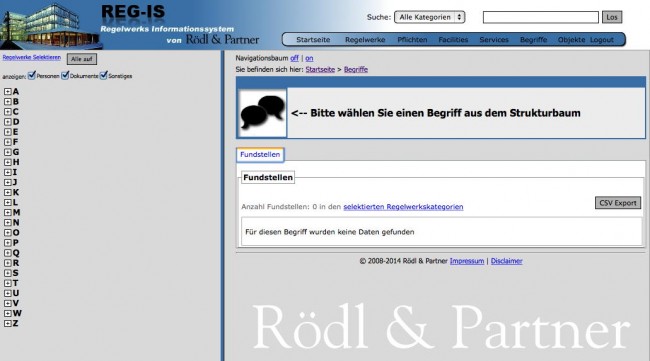
Task: Open the Alle Kategorien search dropdown
Action: [429, 17]
